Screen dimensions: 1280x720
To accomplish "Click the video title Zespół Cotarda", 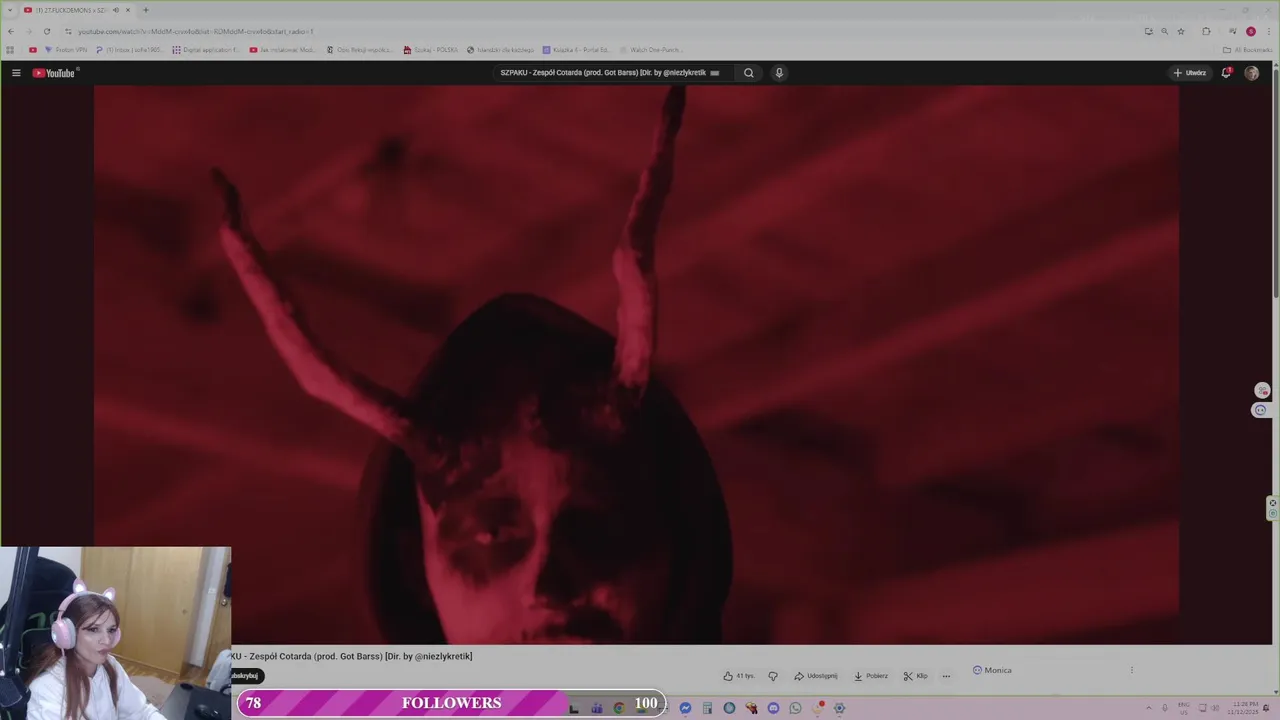I will click(352, 656).
